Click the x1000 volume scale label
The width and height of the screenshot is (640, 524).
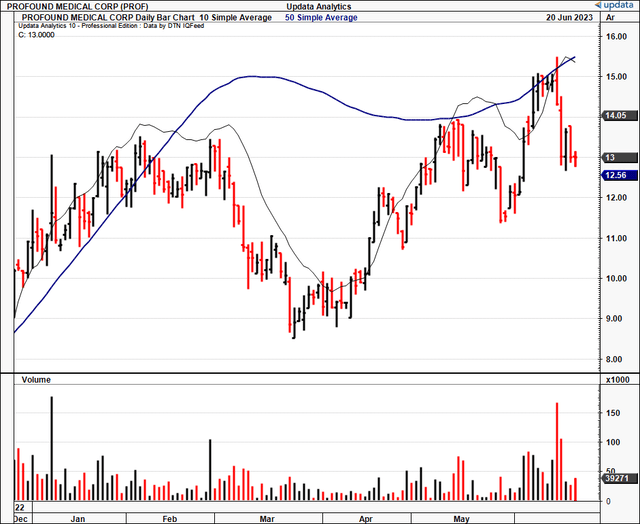point(618,380)
